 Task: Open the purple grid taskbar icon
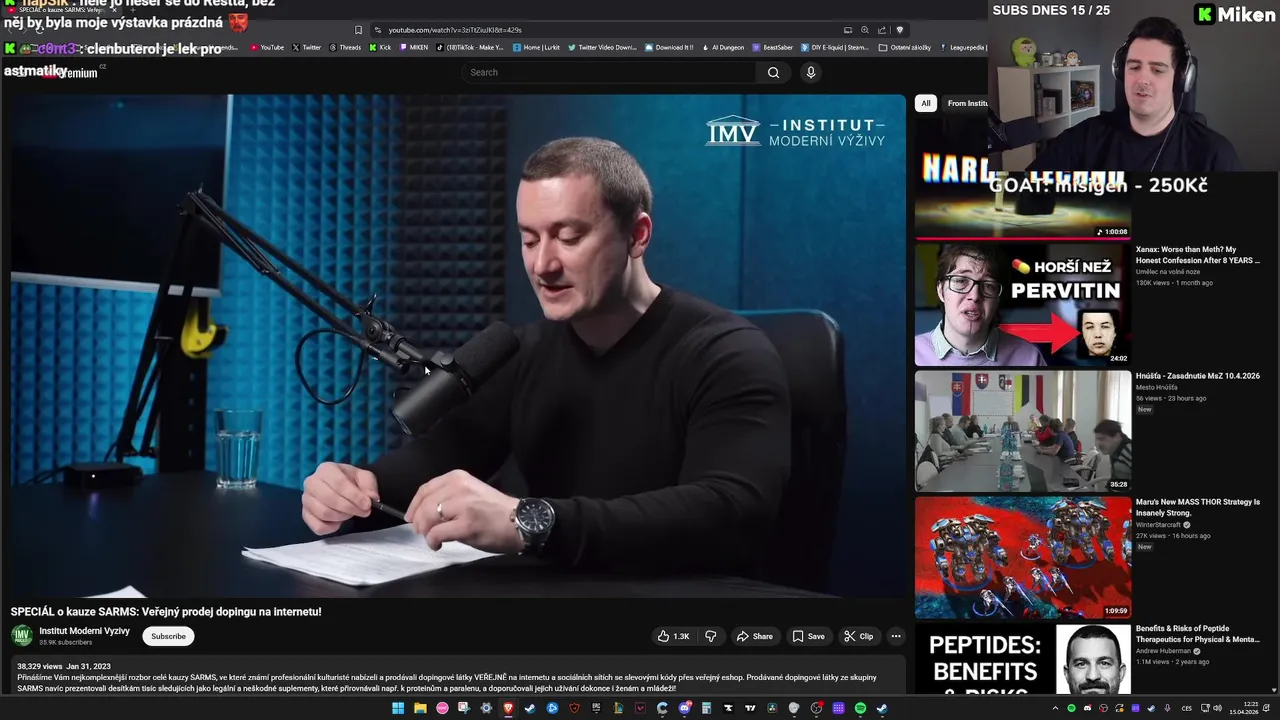click(838, 708)
